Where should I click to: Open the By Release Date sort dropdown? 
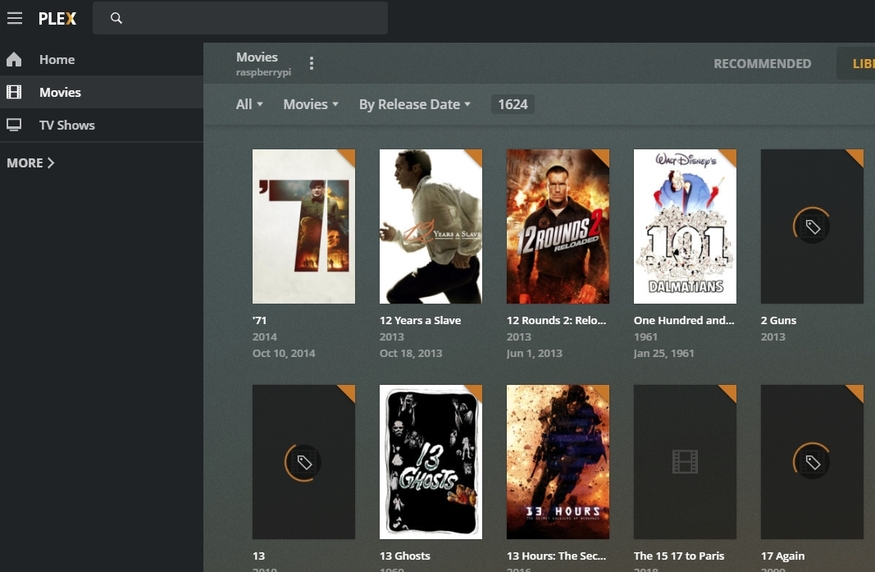point(415,104)
